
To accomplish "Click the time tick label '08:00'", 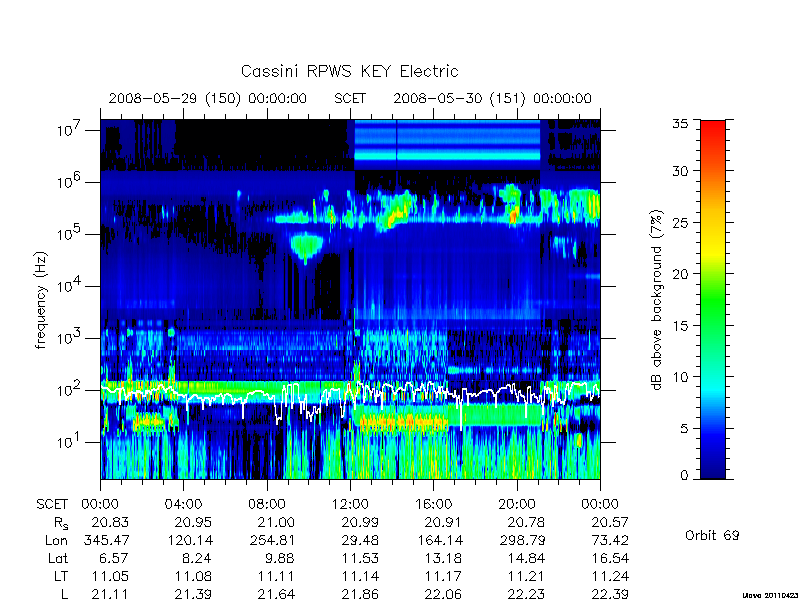I will coord(267,504).
